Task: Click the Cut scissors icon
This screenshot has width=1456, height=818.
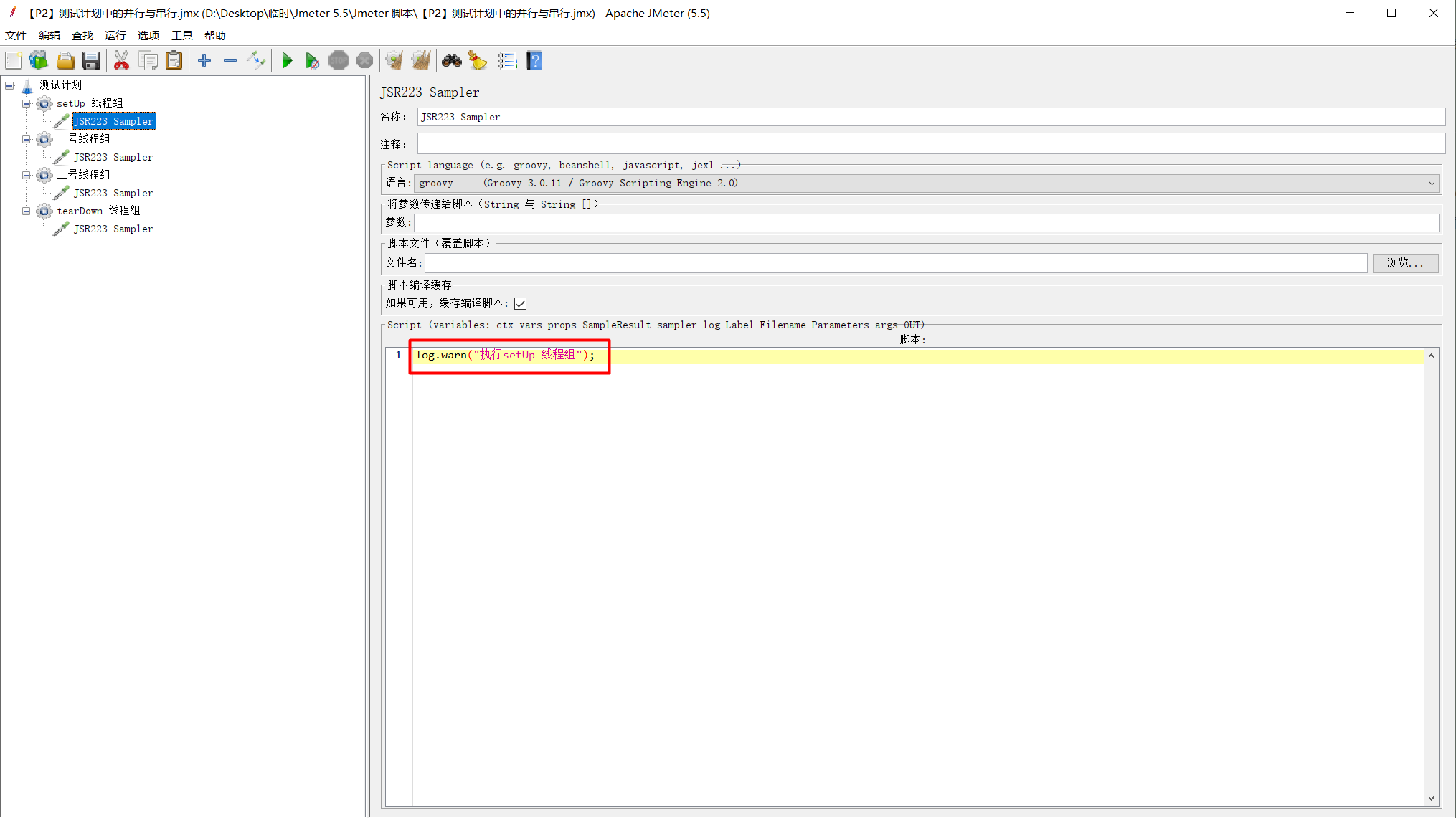Action: 122,61
